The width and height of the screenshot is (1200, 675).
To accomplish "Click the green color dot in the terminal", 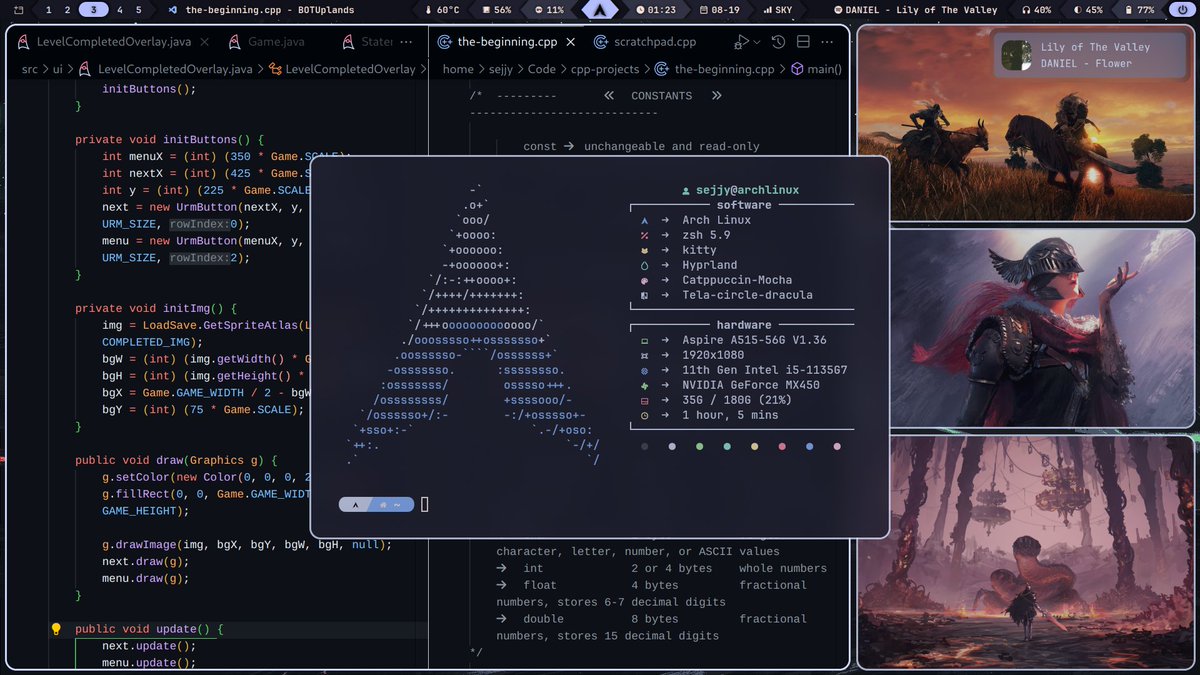I will [699, 447].
